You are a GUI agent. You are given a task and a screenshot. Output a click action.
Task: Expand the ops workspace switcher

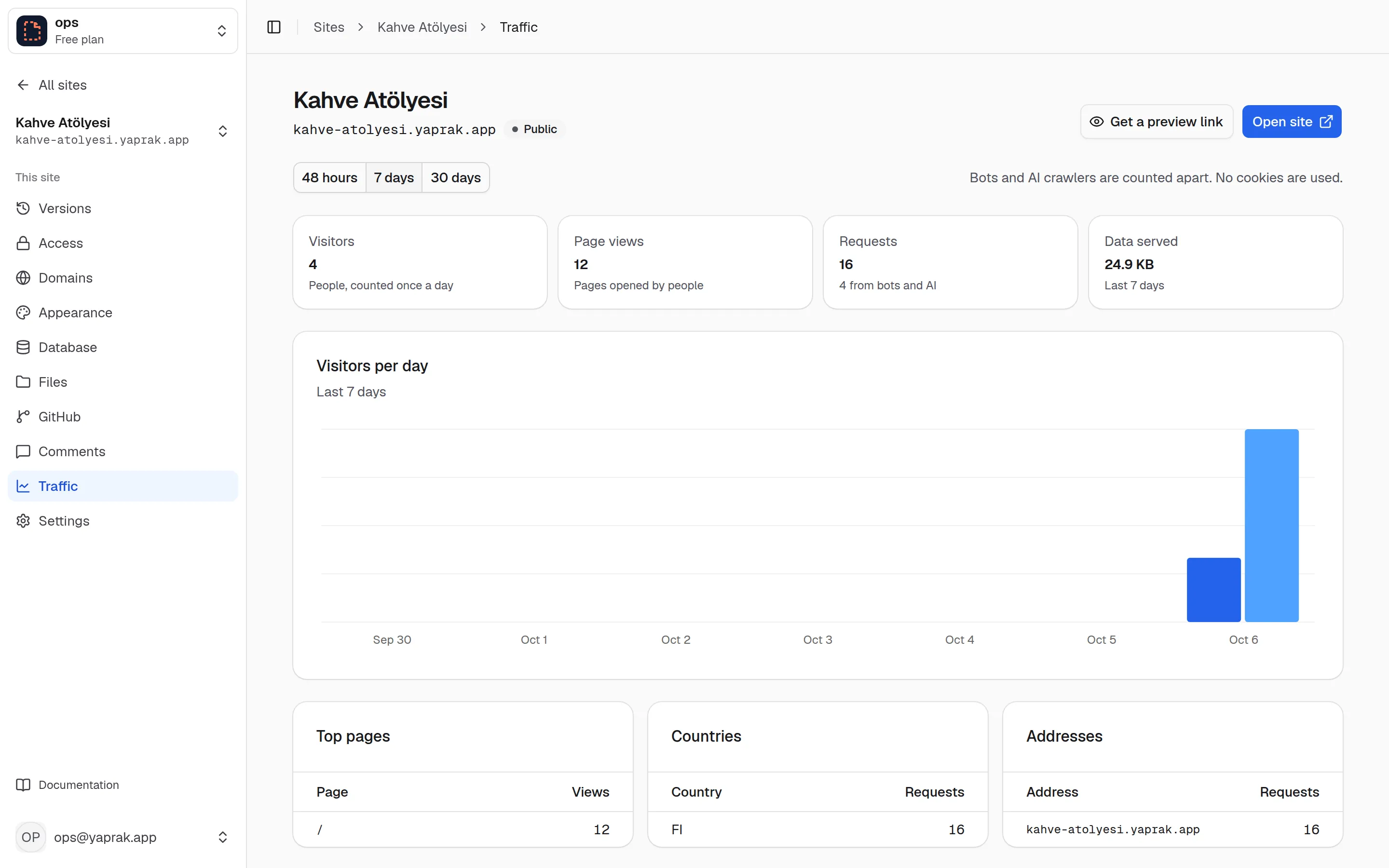tap(221, 31)
